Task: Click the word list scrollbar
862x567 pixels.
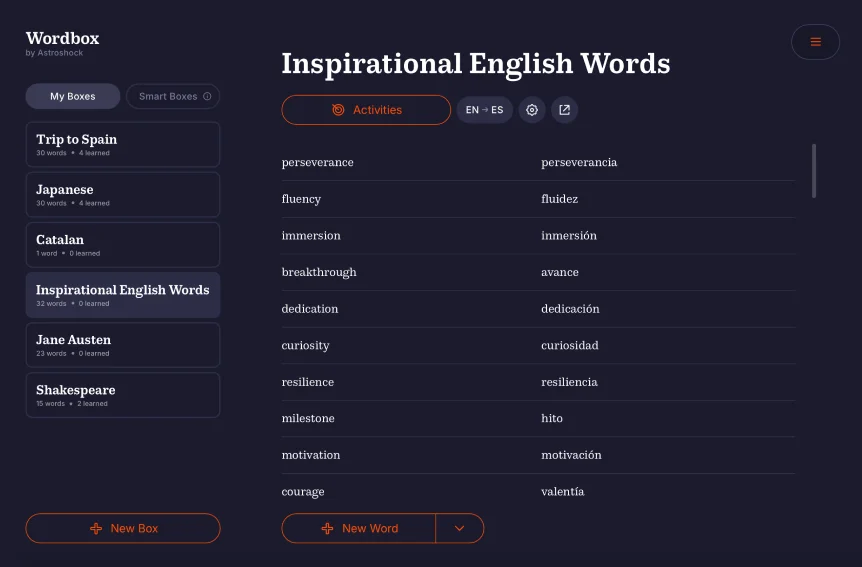Action: pyautogui.click(x=814, y=170)
